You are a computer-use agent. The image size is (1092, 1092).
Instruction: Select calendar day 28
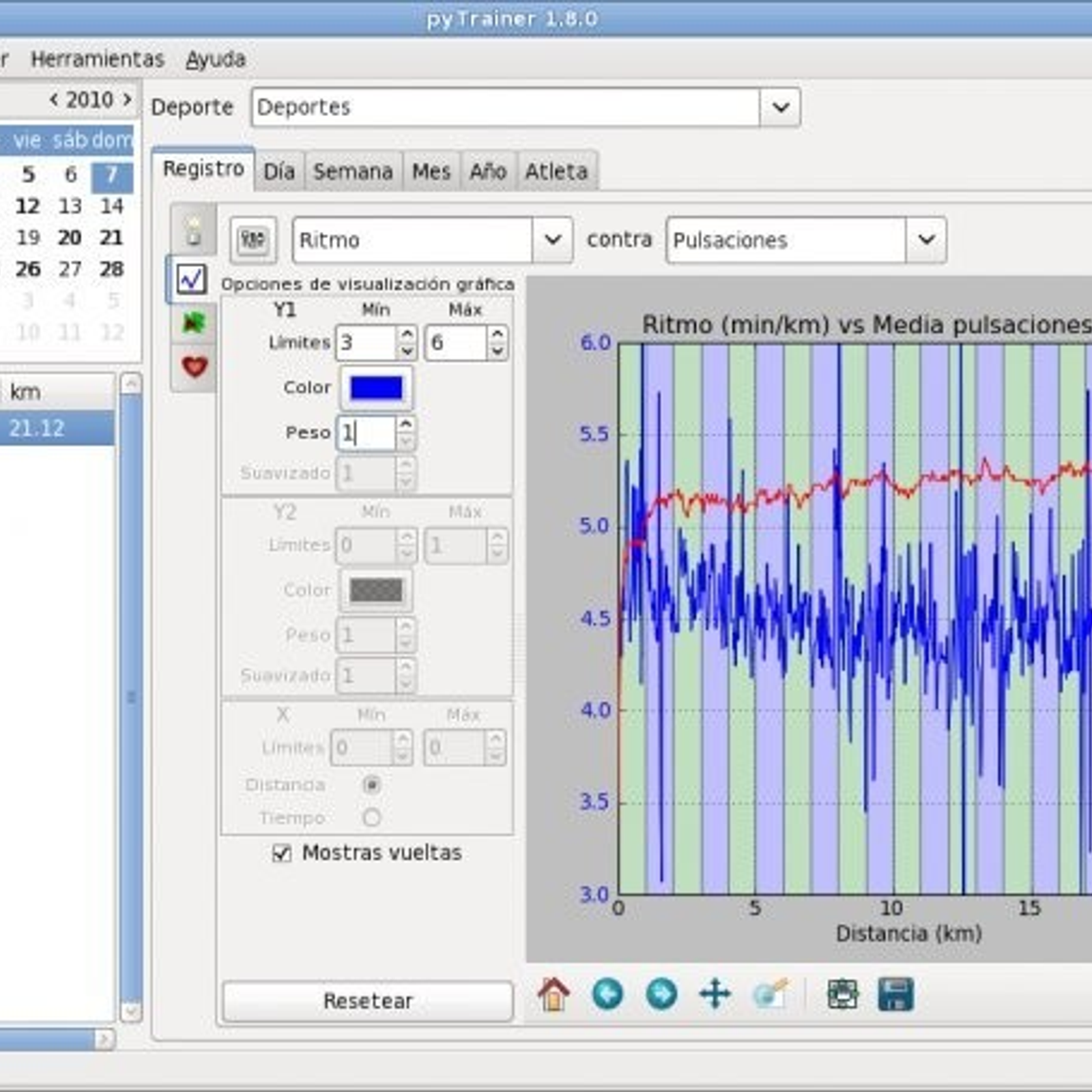click(x=111, y=269)
